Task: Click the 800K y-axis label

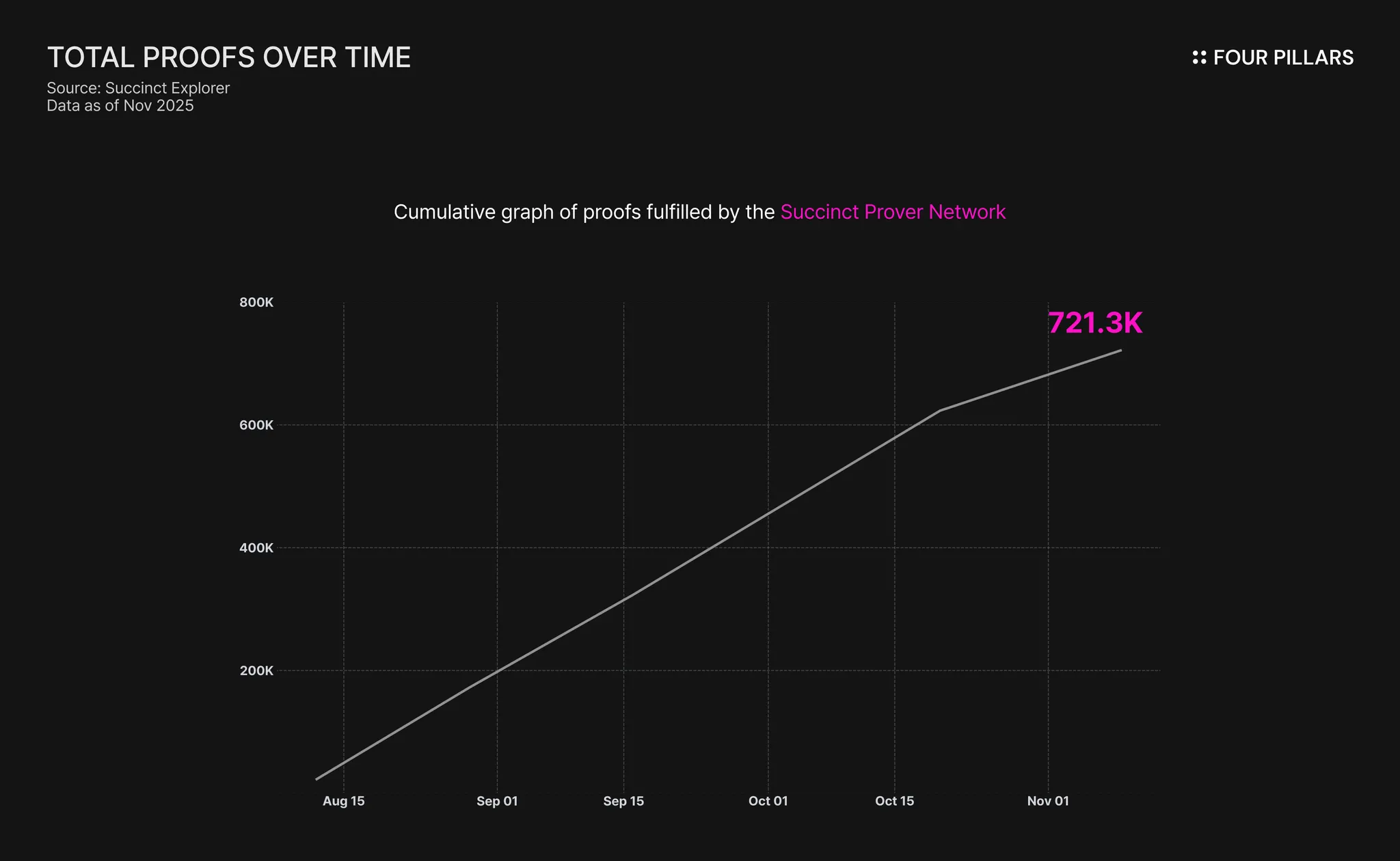Action: 256,303
